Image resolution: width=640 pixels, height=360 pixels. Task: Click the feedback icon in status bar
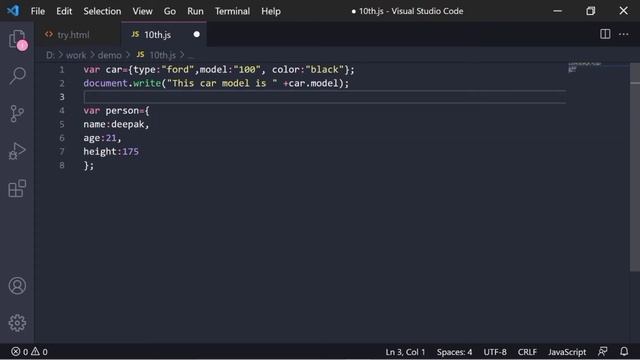pyautogui.click(x=602, y=351)
